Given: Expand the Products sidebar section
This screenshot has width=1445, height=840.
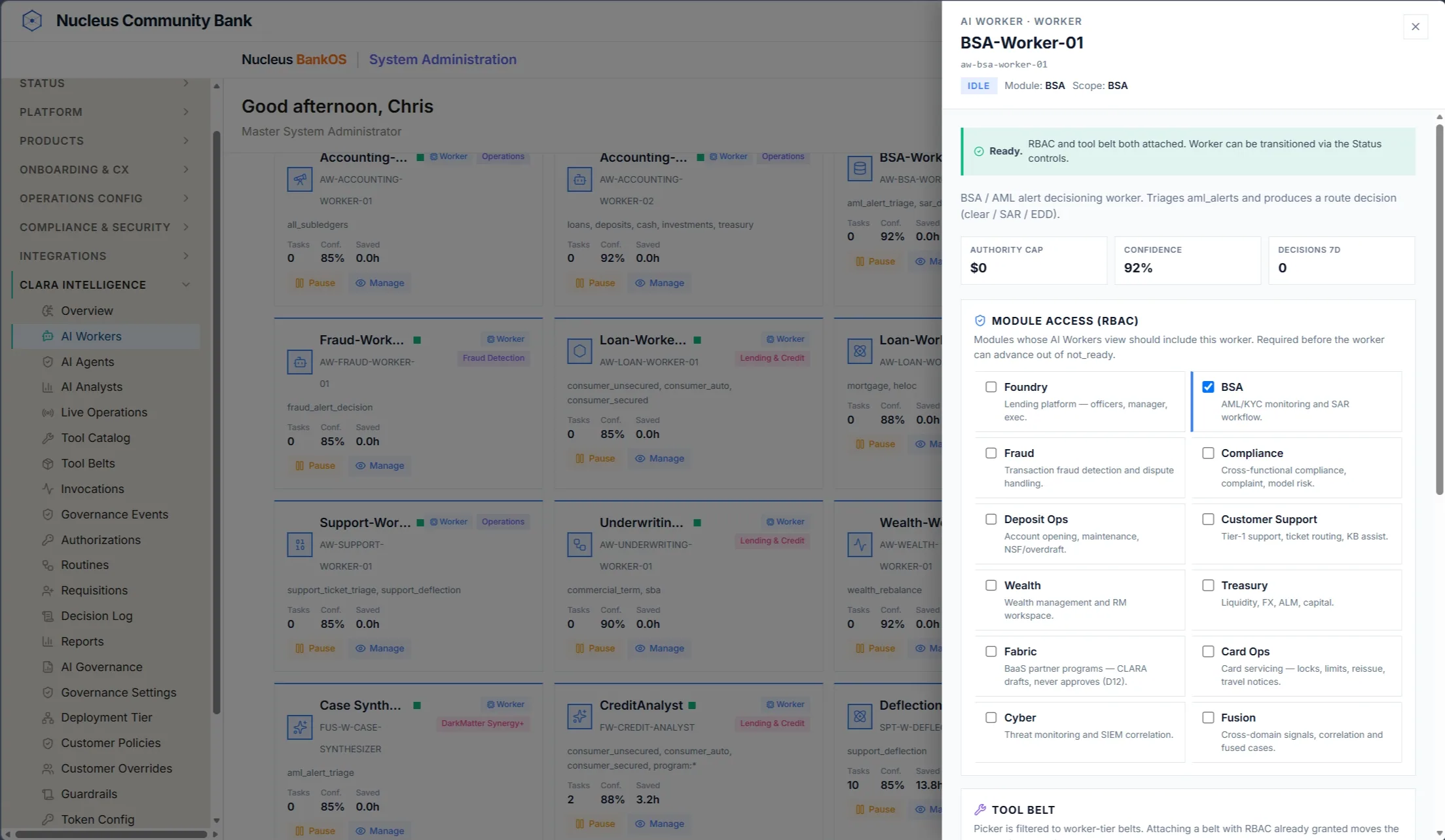Looking at the screenshot, I should click(105, 141).
